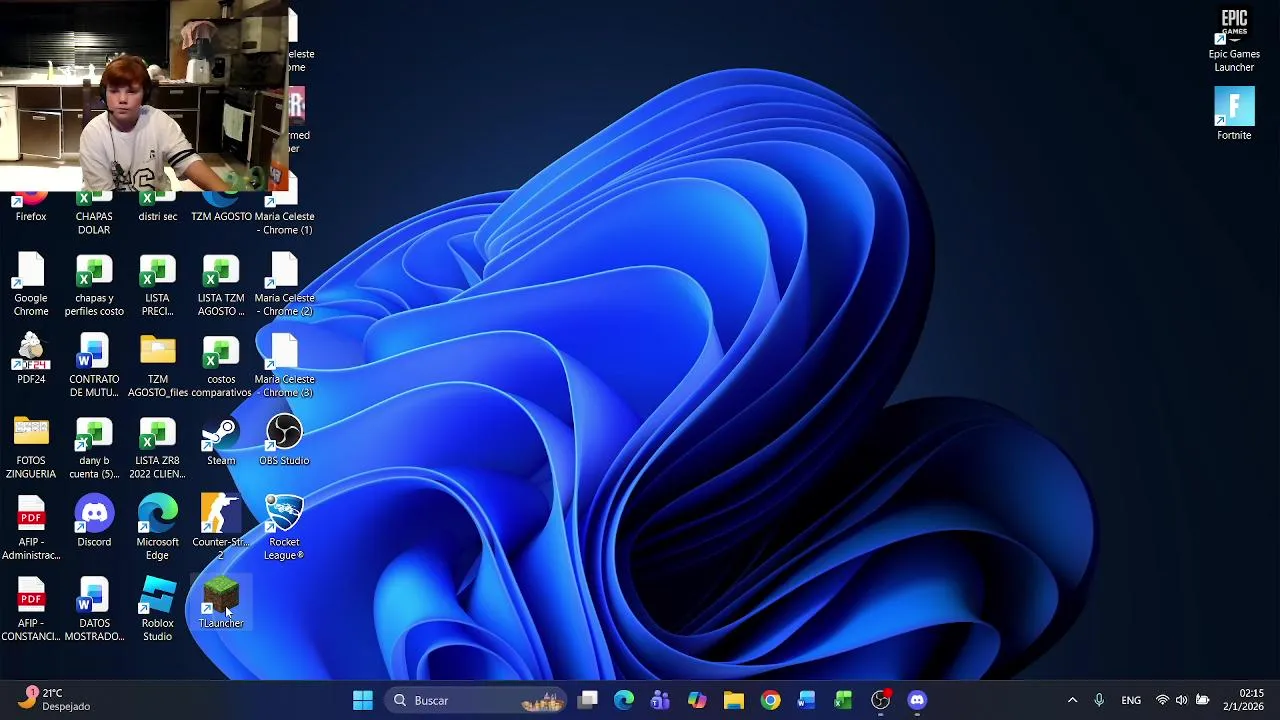Open the Launcher Minecraft desktop shortcut
This screenshot has width=1280, height=720.
coord(221,602)
